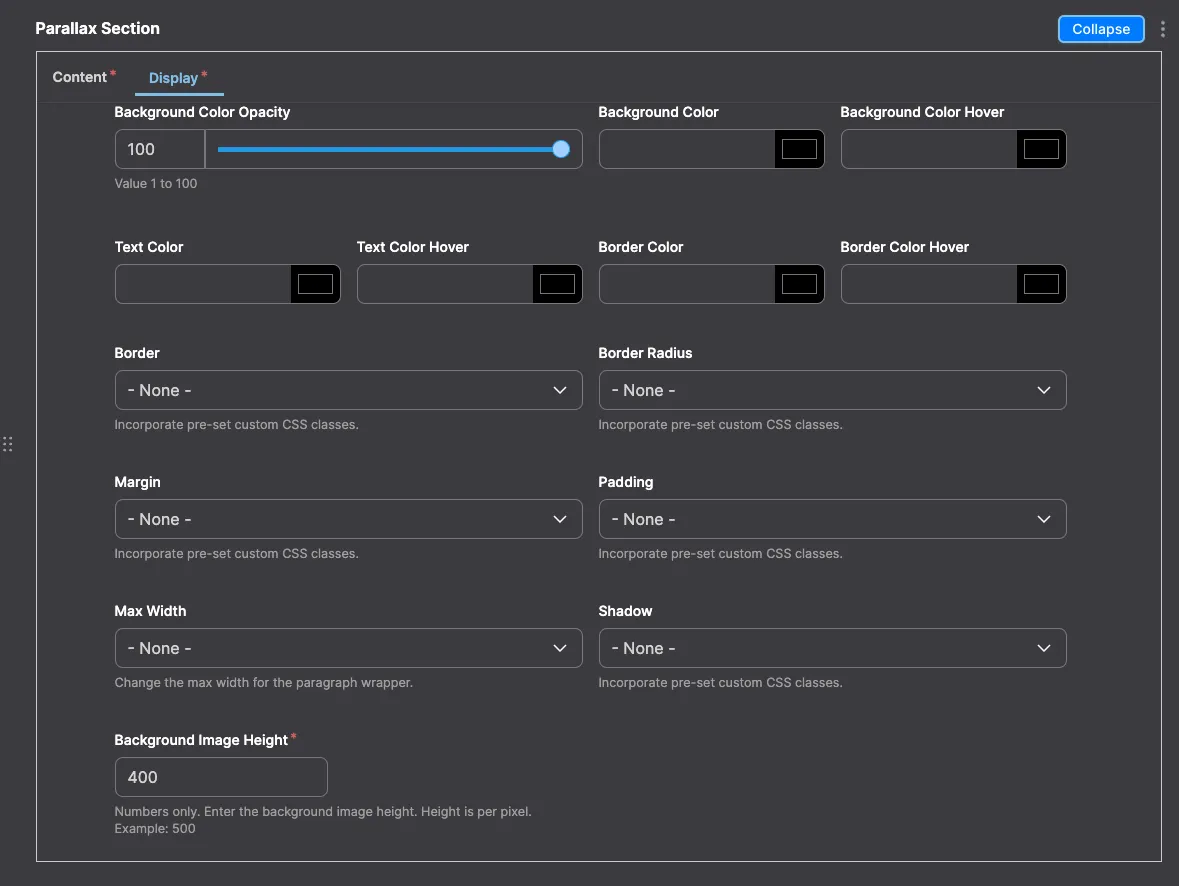Click the 'Example: 500' help text
This screenshot has height=886, width=1179.
(155, 829)
